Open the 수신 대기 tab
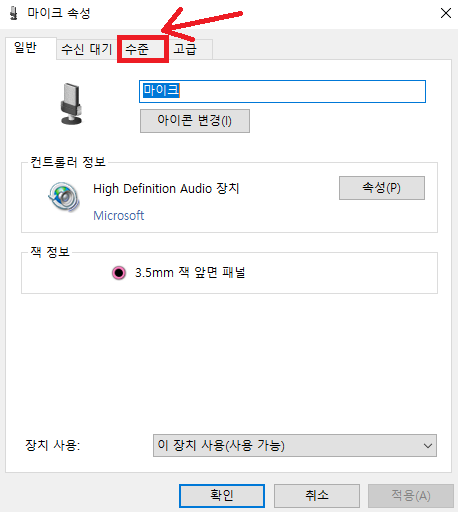 coord(87,49)
